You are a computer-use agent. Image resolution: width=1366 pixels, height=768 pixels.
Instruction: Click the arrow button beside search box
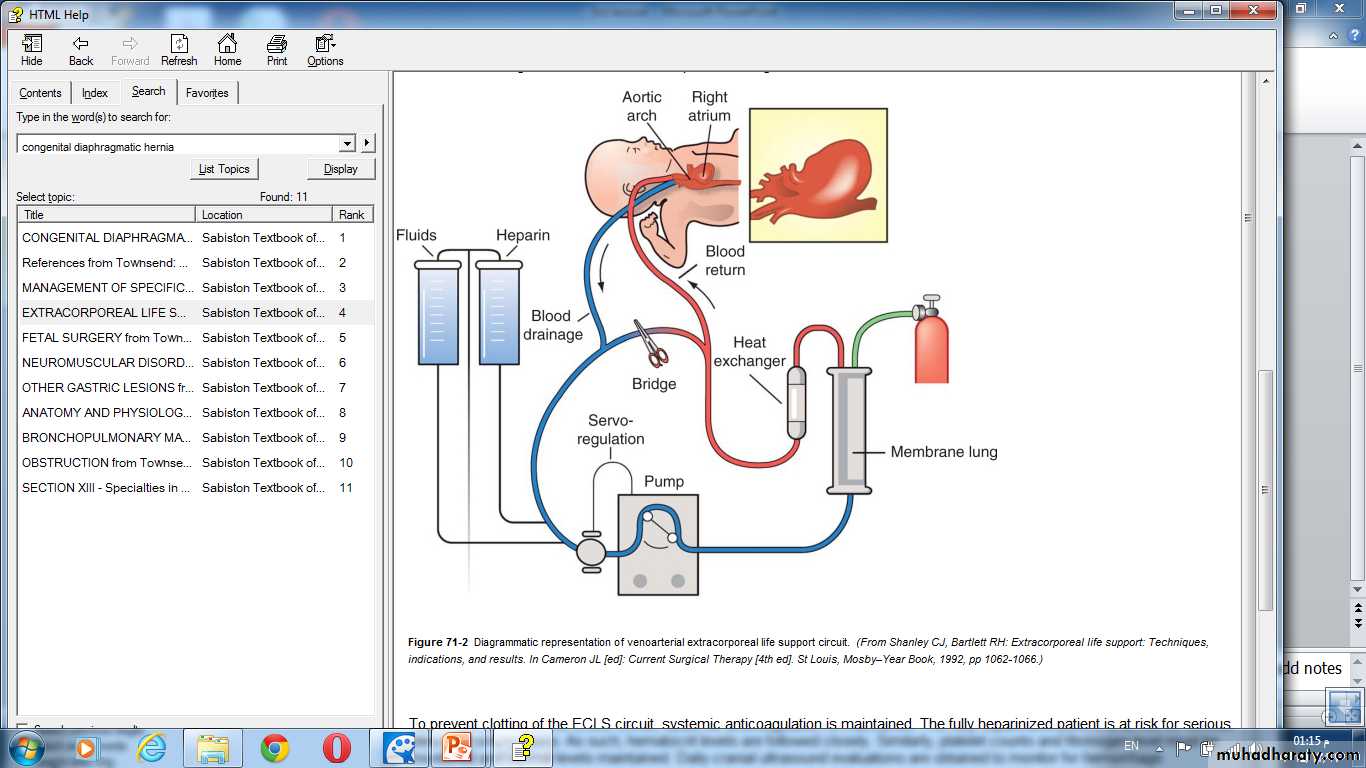pyautogui.click(x=367, y=144)
